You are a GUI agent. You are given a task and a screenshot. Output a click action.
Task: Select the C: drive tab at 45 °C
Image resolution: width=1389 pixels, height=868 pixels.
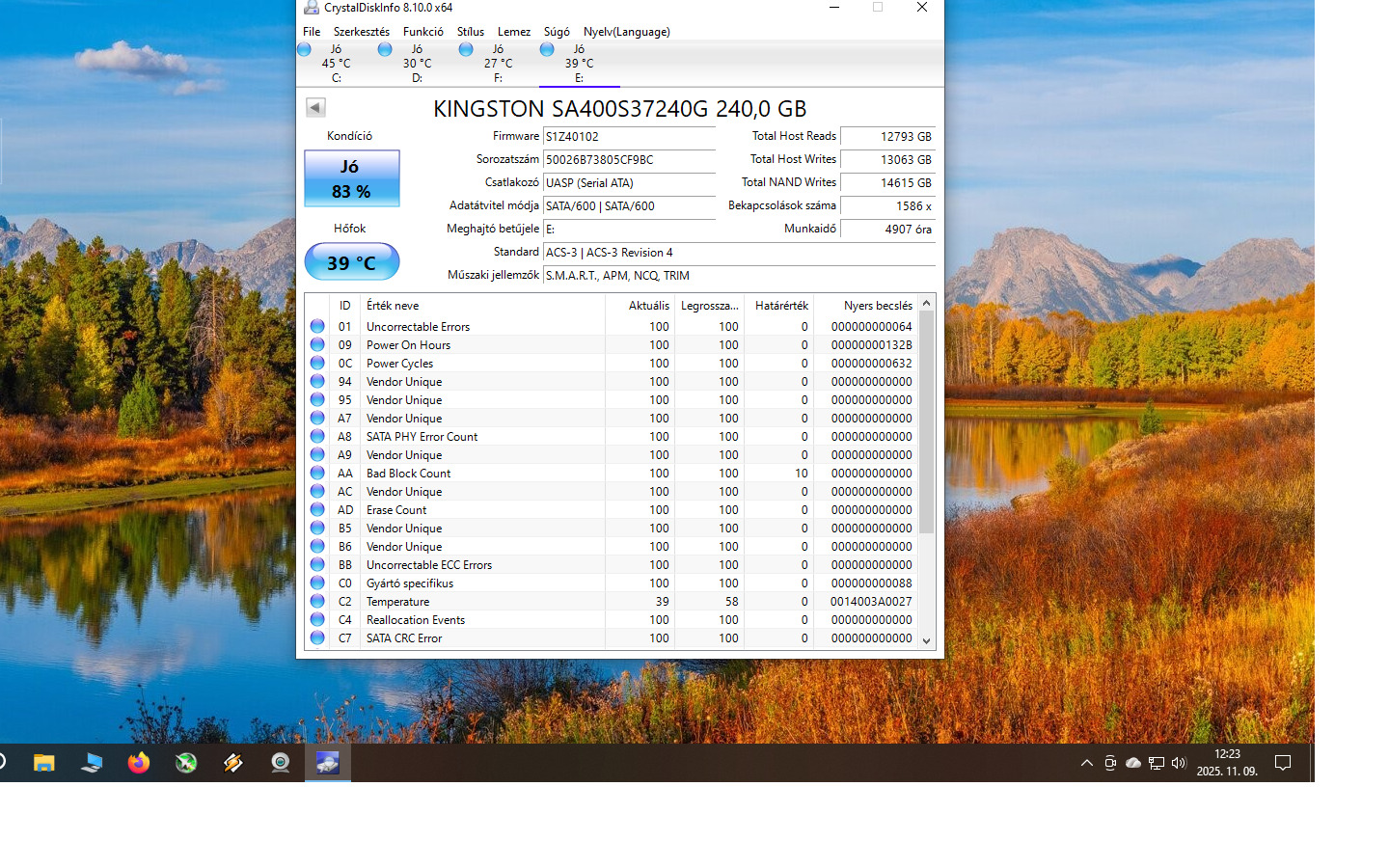click(x=336, y=64)
